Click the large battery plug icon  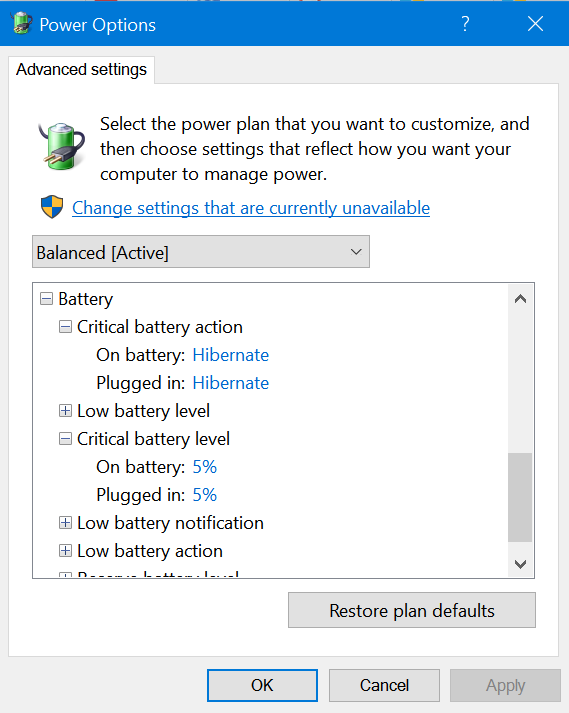point(61,146)
